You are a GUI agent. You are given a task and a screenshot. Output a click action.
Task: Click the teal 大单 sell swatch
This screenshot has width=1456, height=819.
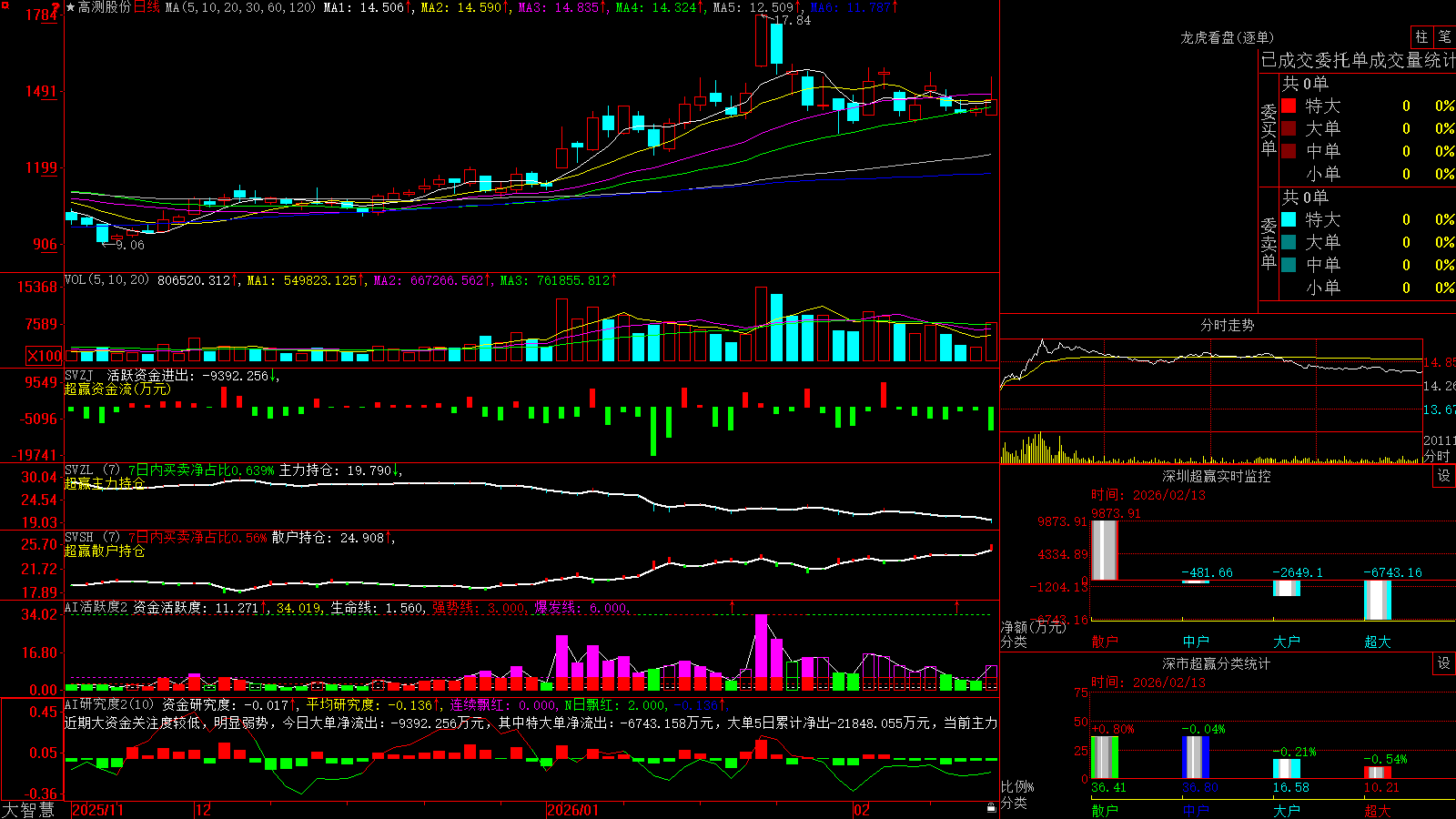(1289, 242)
